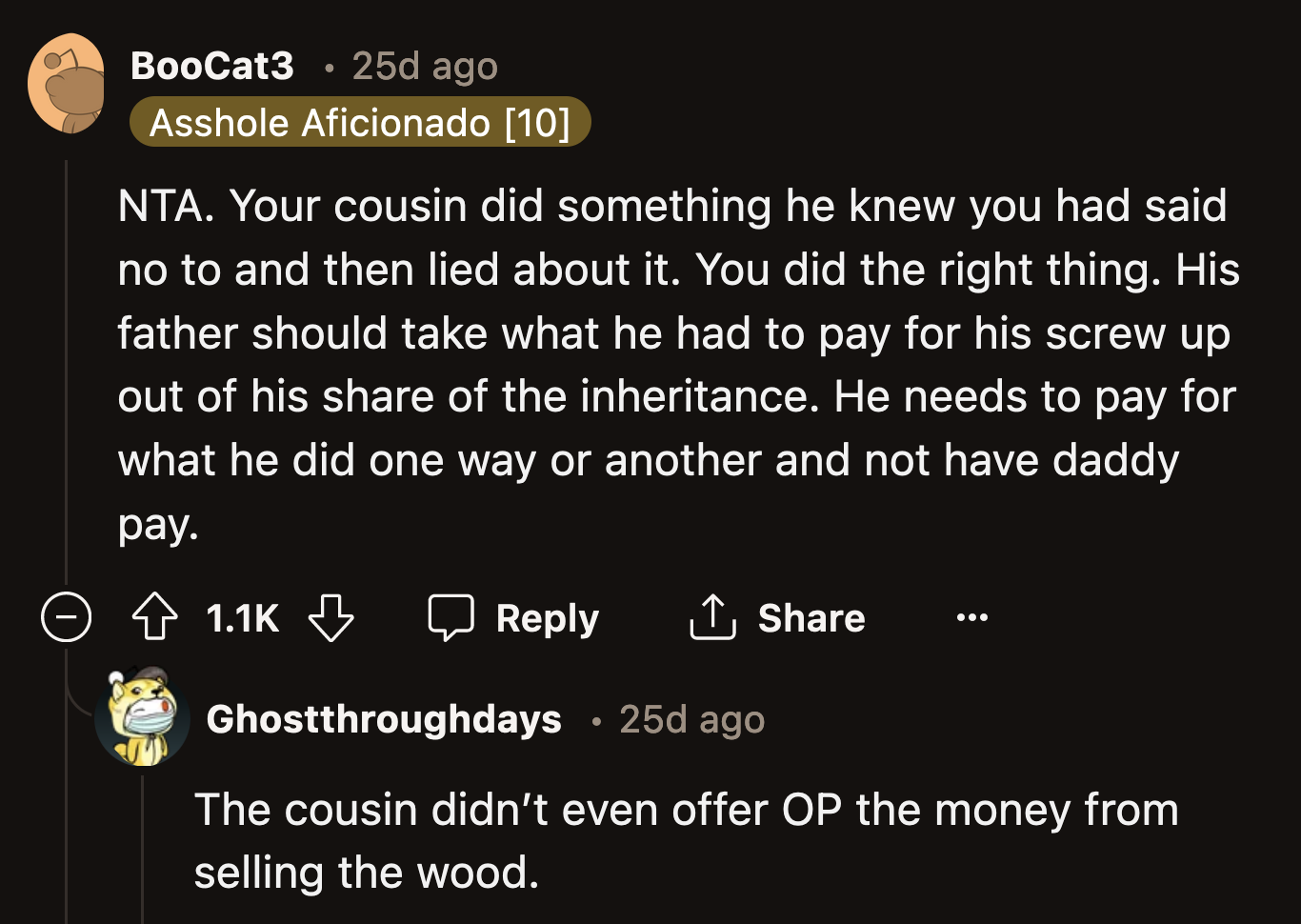Screen dimensions: 1301x924
Task: Click the upward arrow inside Share
Action: pos(711,617)
